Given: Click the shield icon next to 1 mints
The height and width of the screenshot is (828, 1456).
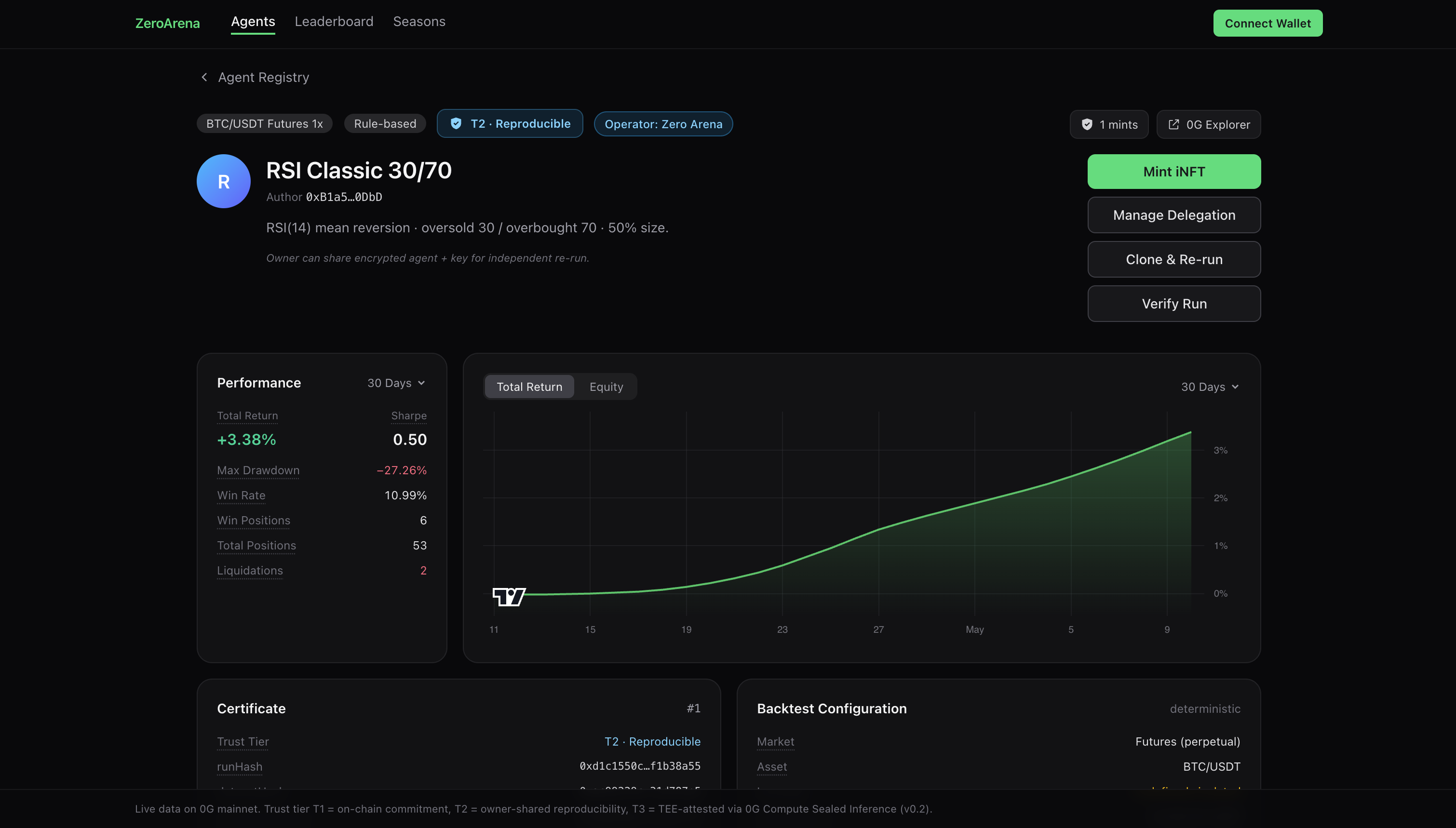Looking at the screenshot, I should [1087, 124].
